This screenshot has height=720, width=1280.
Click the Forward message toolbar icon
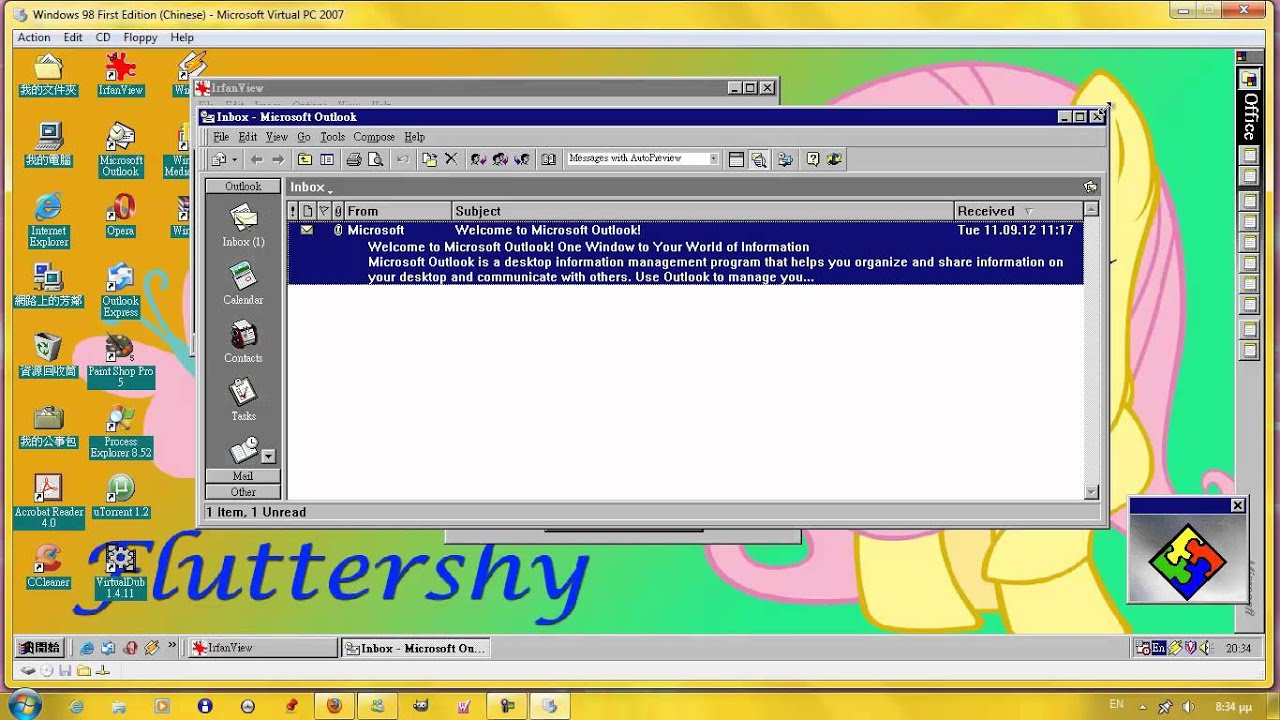[x=522, y=159]
